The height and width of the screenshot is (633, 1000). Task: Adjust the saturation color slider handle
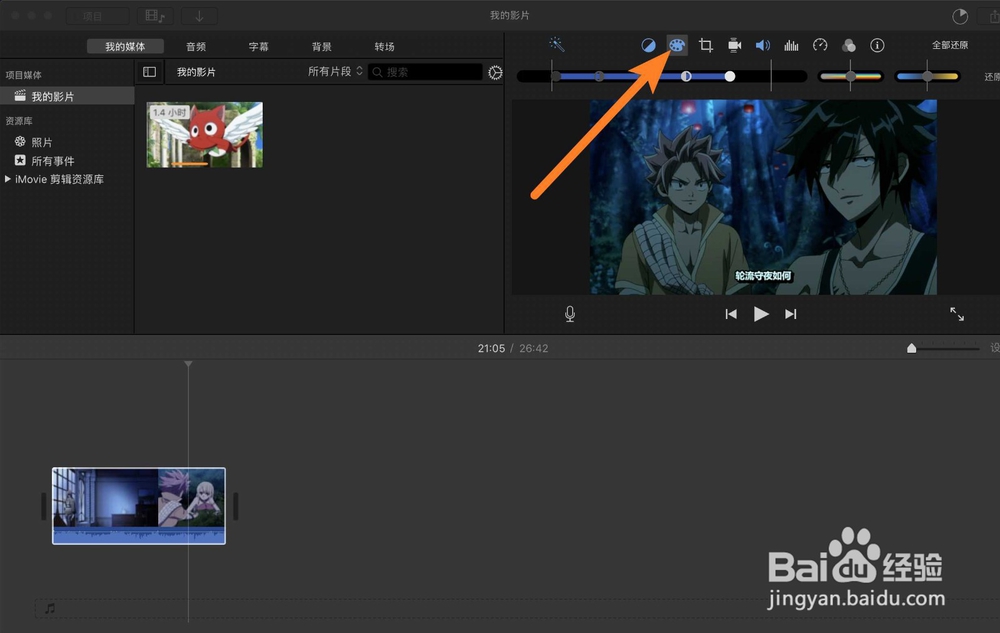[x=851, y=76]
